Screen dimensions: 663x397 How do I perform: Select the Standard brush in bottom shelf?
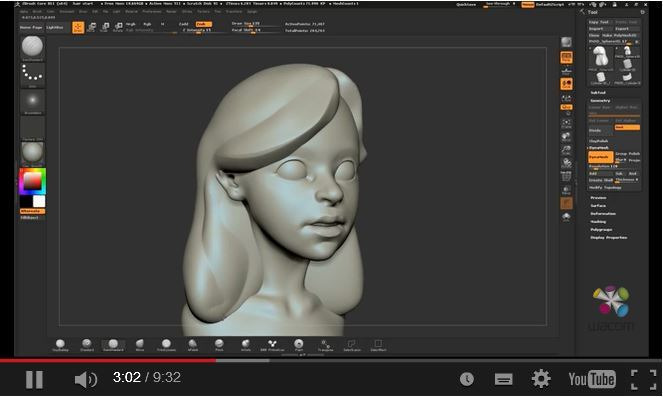[87, 345]
